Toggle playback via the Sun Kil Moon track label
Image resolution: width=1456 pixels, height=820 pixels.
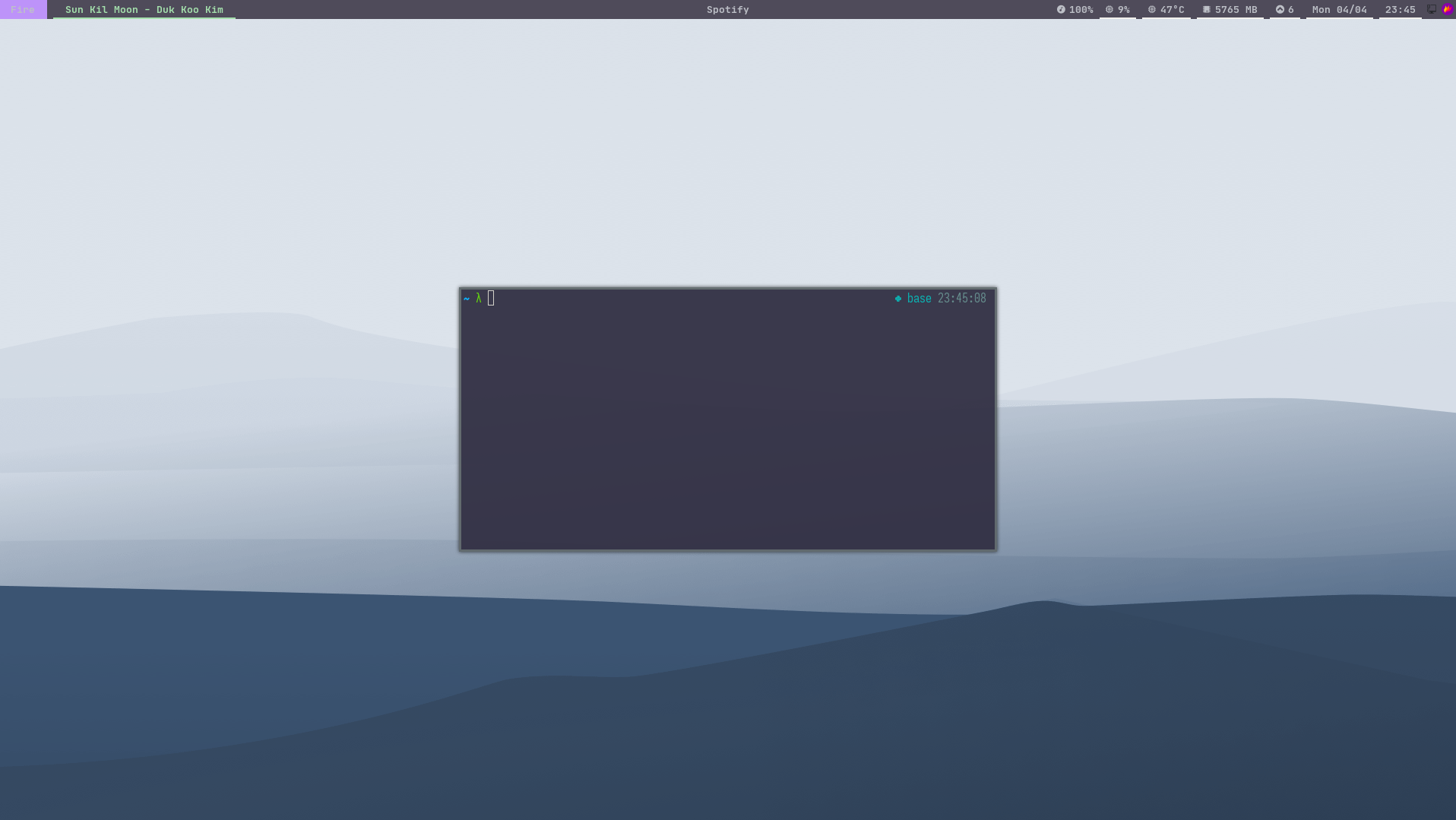144,9
